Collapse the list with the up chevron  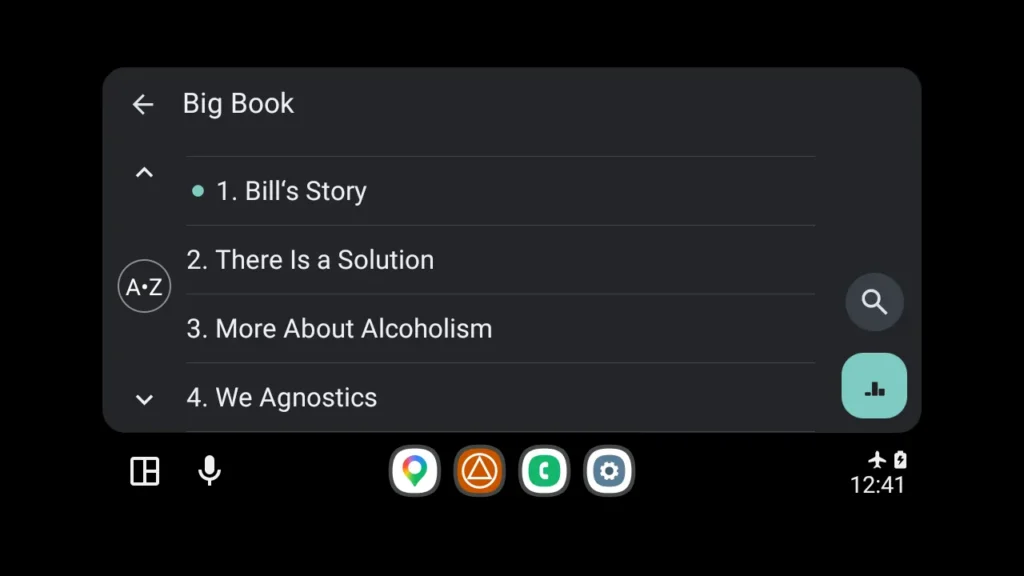coord(144,171)
